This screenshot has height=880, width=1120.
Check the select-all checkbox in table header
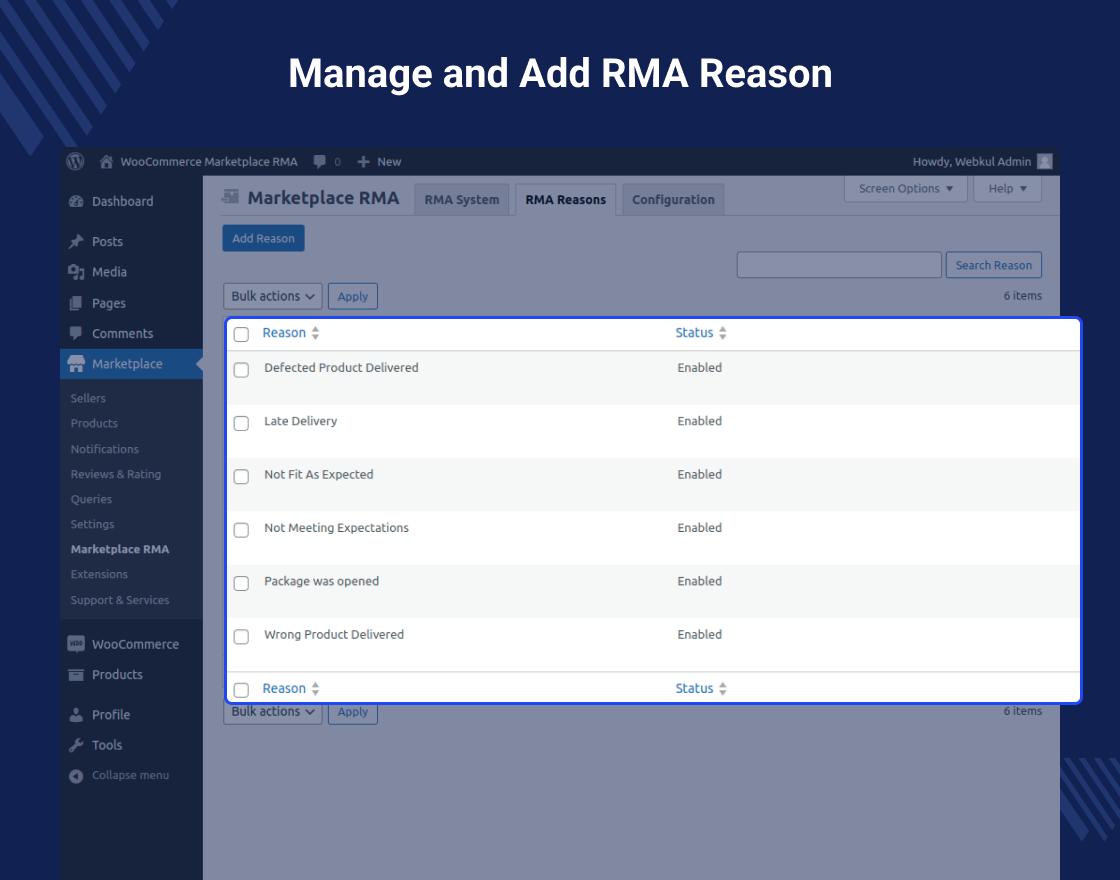(x=240, y=334)
